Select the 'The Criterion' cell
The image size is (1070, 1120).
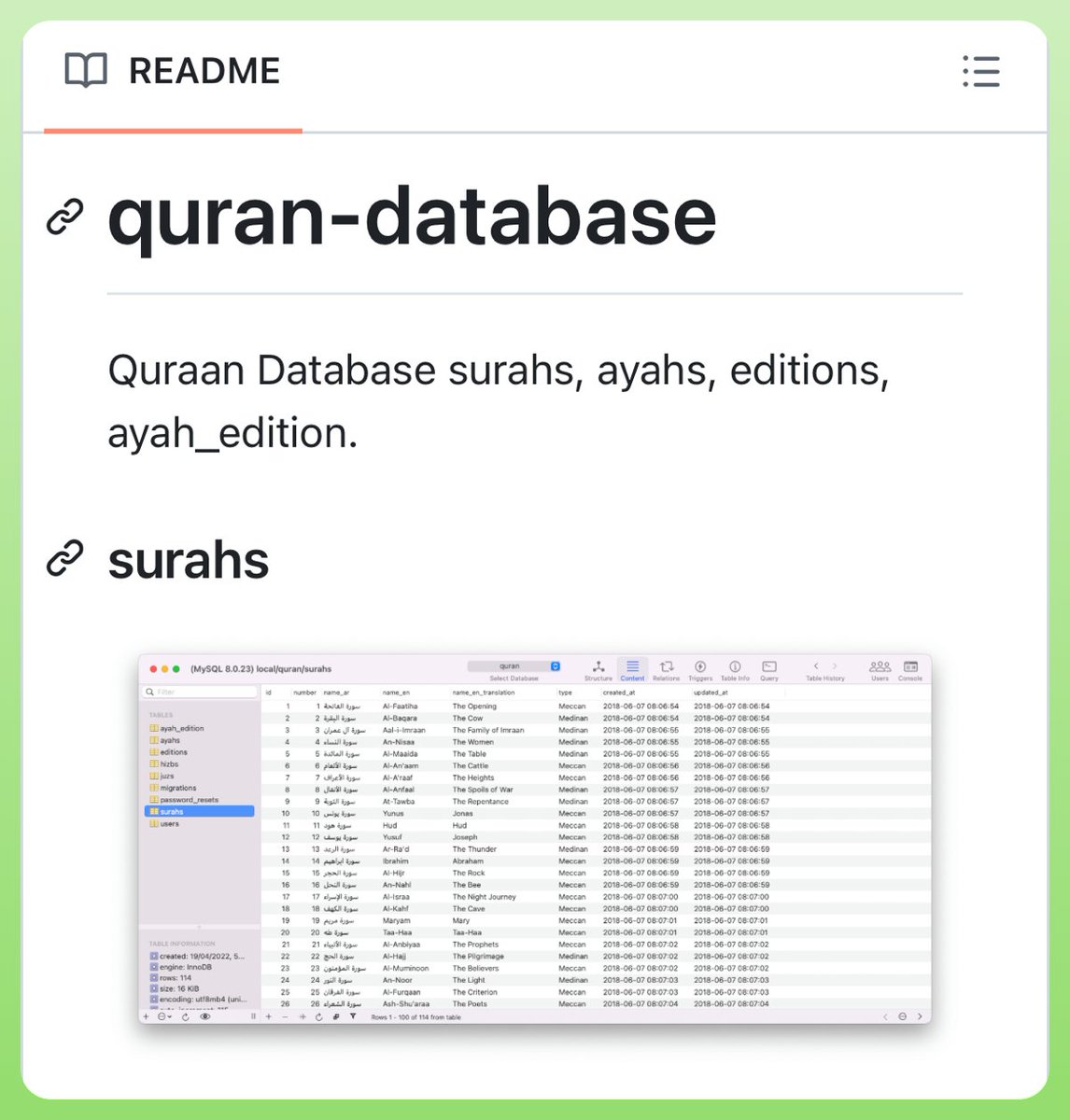click(475, 992)
